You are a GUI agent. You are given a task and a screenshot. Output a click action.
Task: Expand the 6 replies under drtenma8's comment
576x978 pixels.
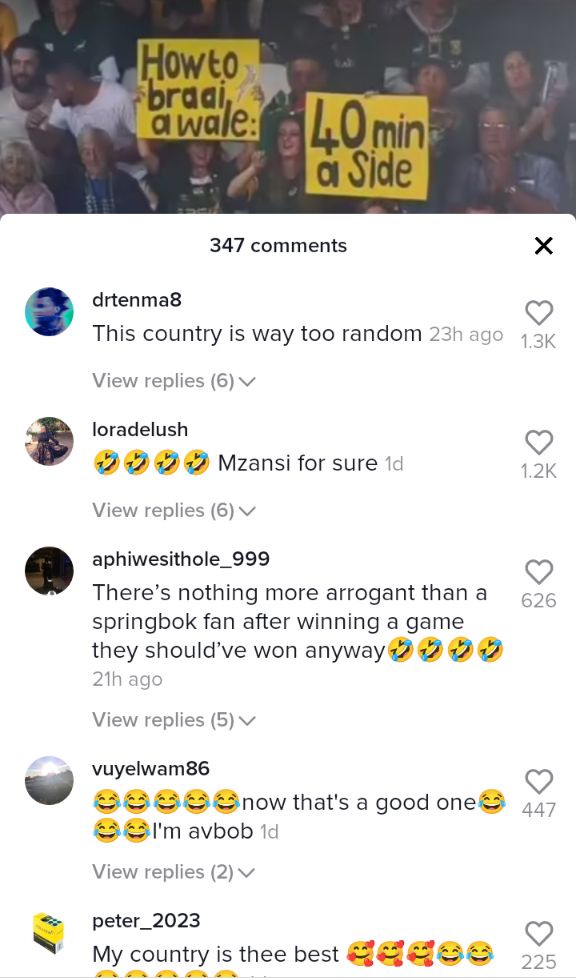coord(174,380)
